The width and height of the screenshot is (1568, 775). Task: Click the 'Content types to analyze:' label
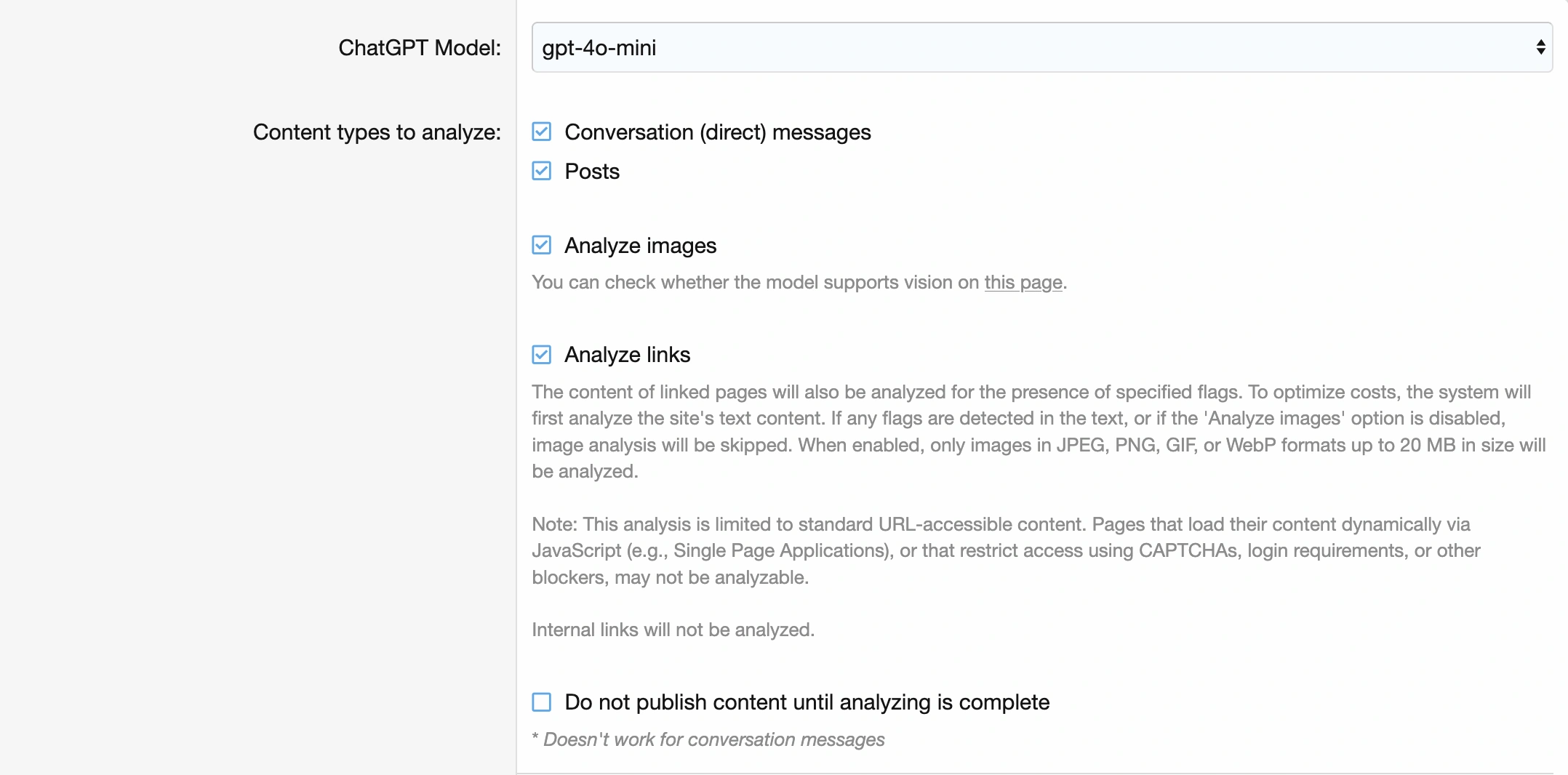377,132
